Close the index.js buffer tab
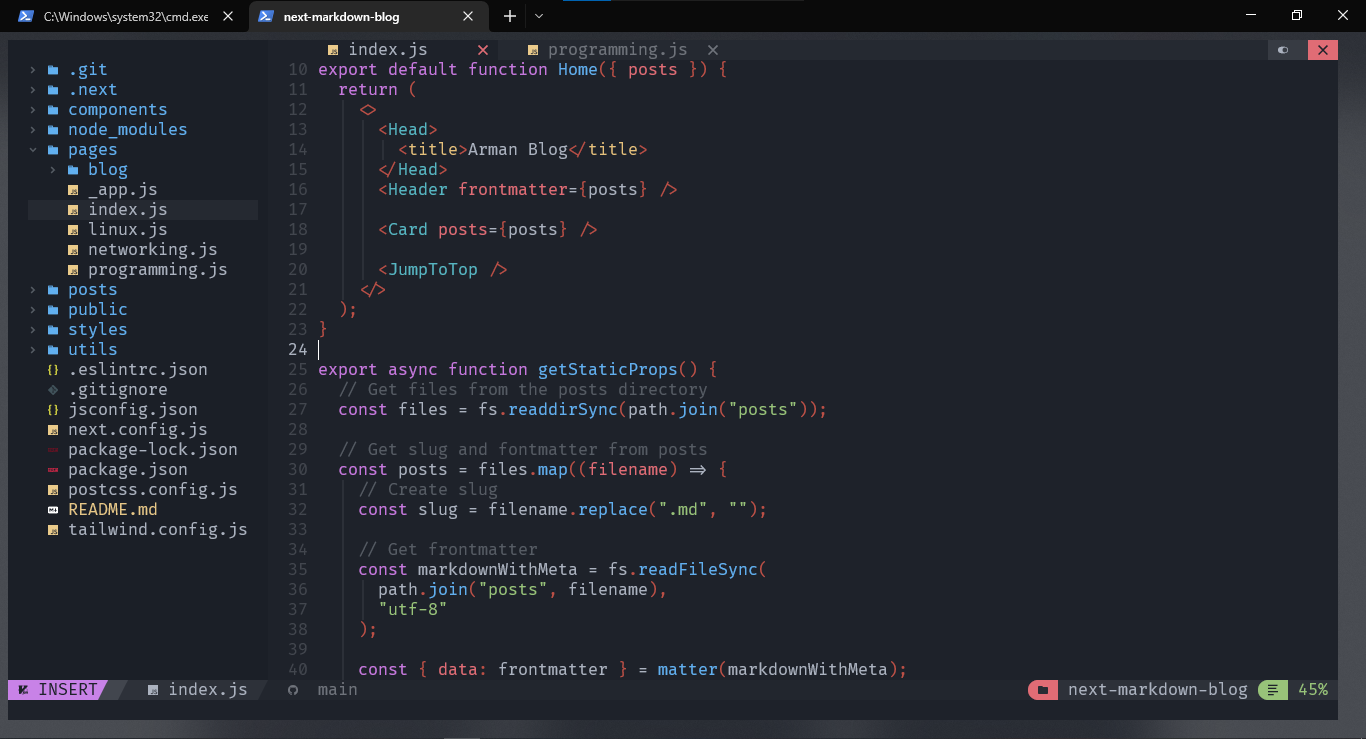 point(483,50)
